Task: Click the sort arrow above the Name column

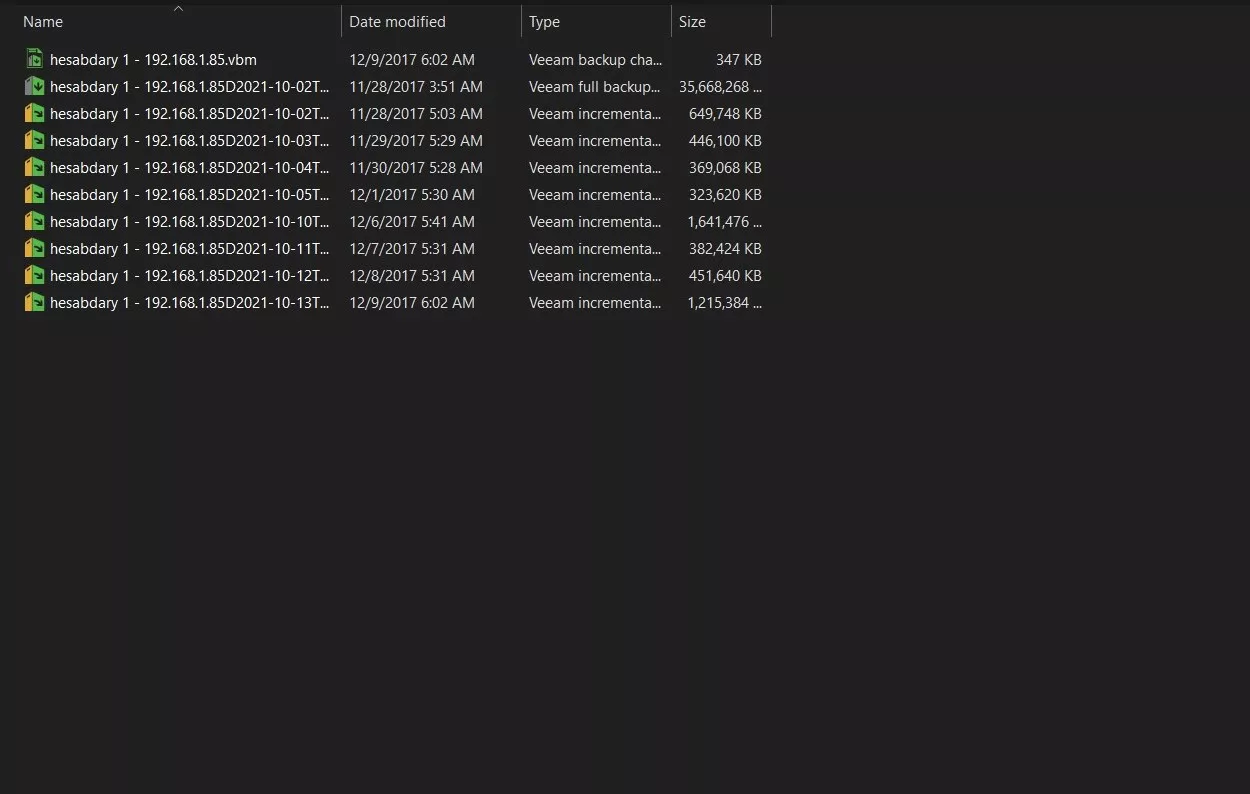Action: click(178, 8)
